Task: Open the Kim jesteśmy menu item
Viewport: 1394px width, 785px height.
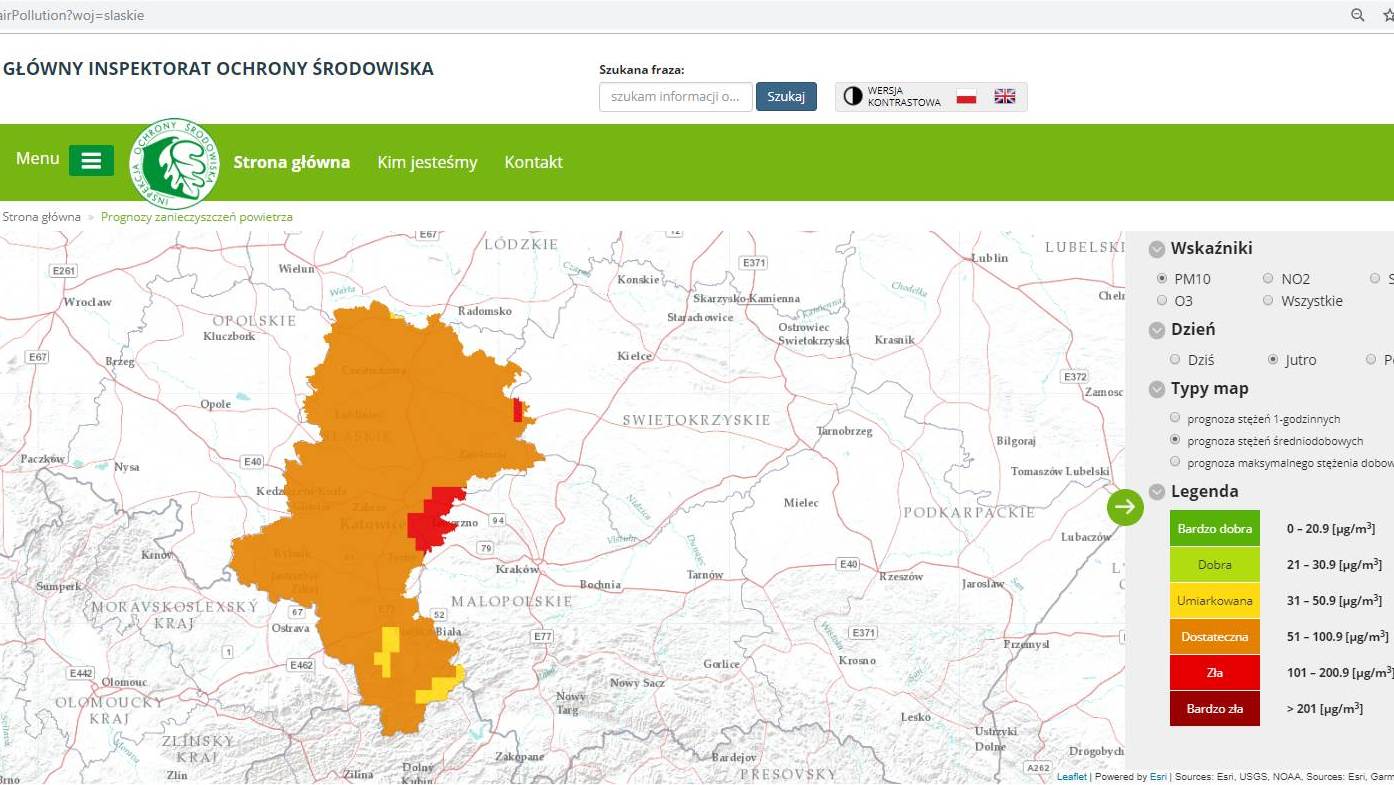Action: pyautogui.click(x=427, y=162)
